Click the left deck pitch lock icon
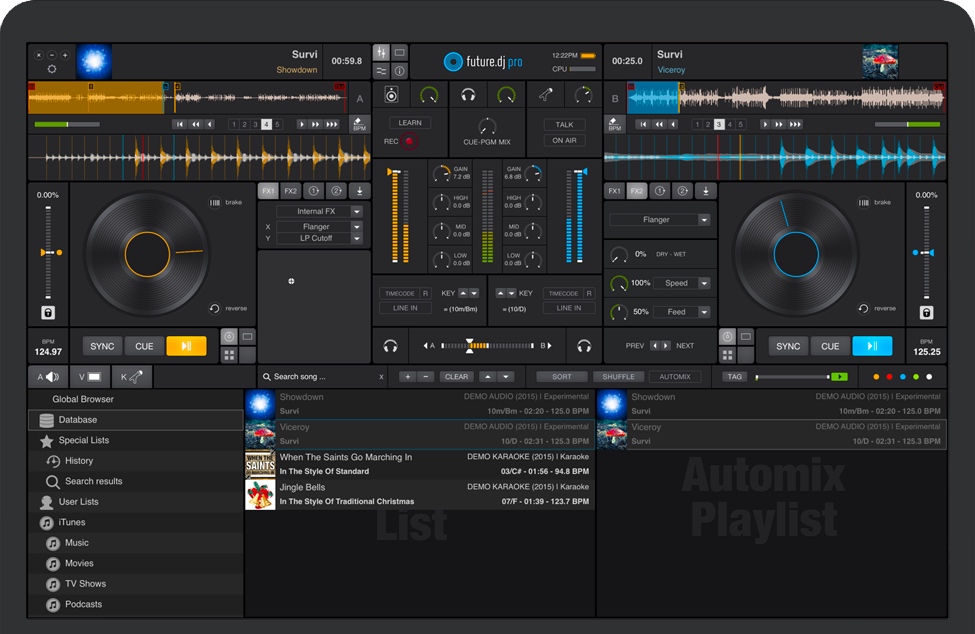Image resolution: width=975 pixels, height=634 pixels. (47, 313)
